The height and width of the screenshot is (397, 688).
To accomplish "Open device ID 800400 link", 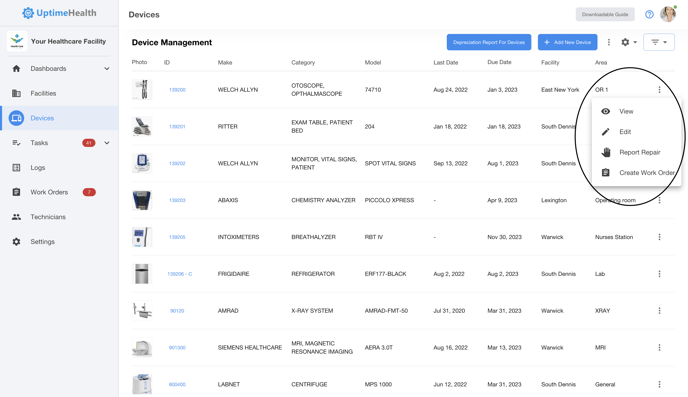I will pos(177,384).
